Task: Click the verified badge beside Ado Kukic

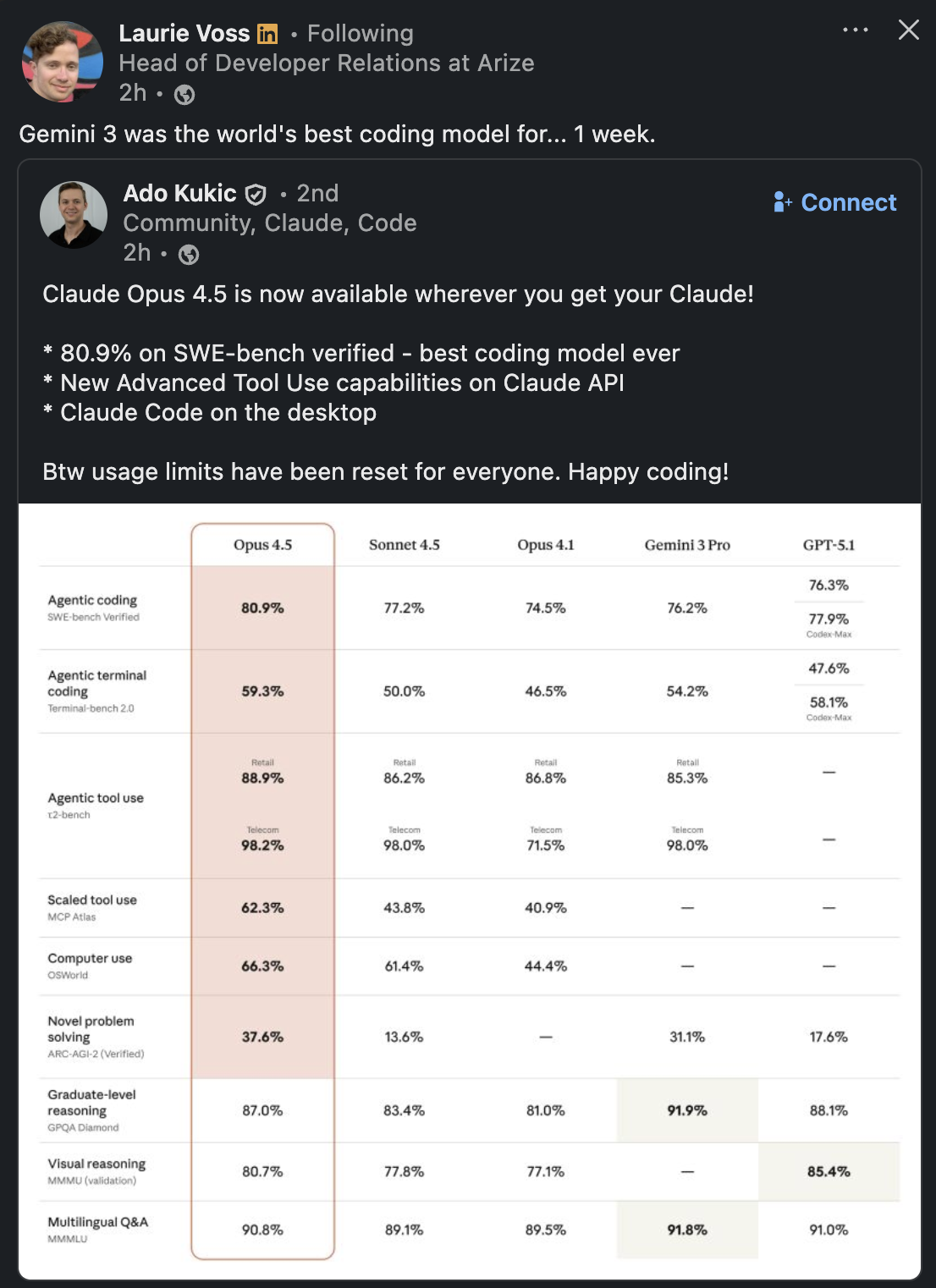Action: point(256,193)
